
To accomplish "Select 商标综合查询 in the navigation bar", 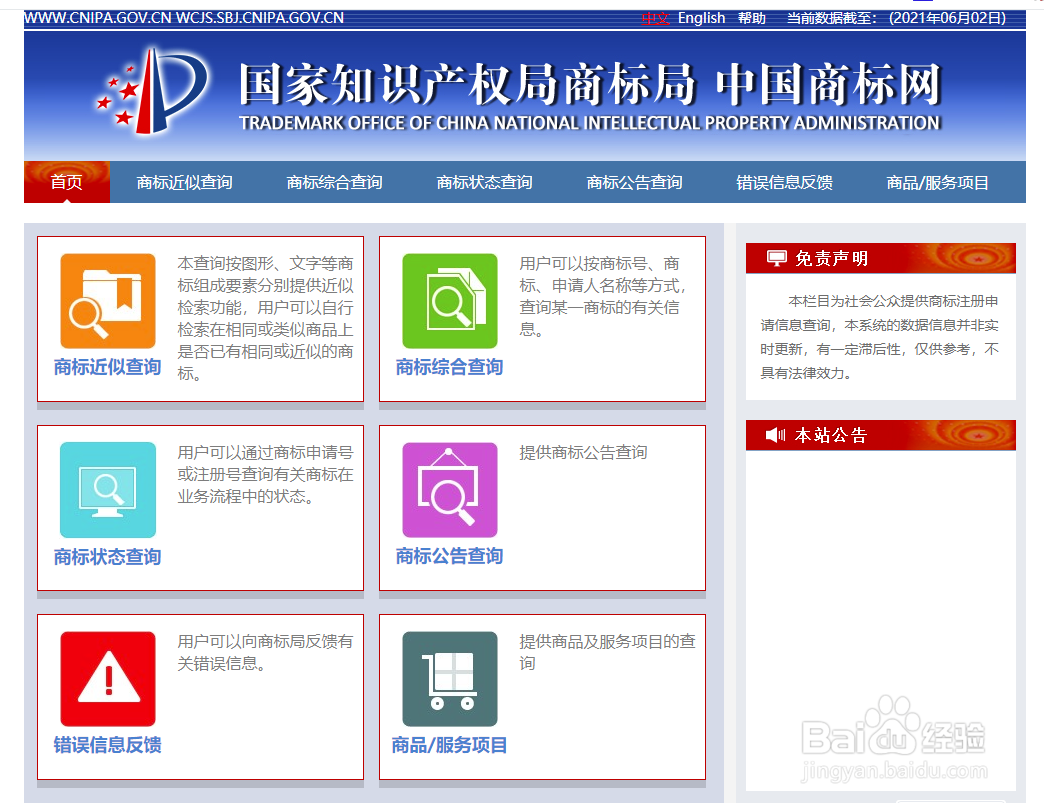I will pyautogui.click(x=334, y=182).
